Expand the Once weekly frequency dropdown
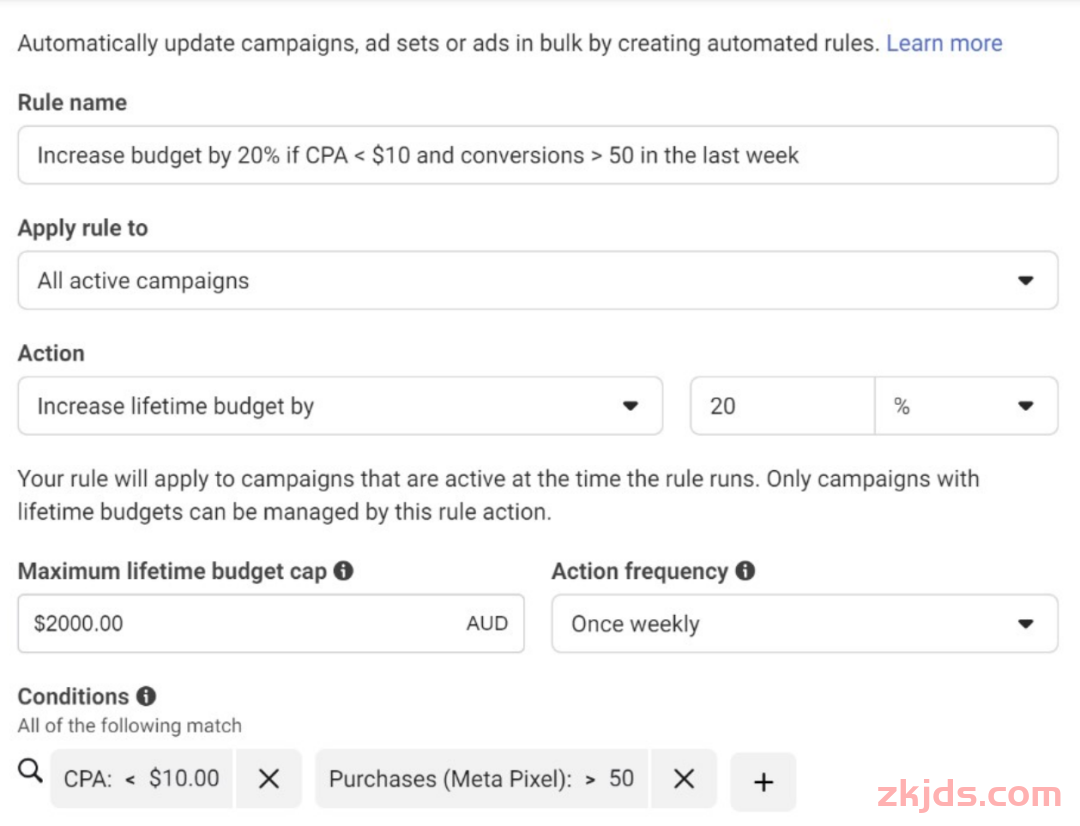This screenshot has width=1080, height=826. click(x=804, y=624)
